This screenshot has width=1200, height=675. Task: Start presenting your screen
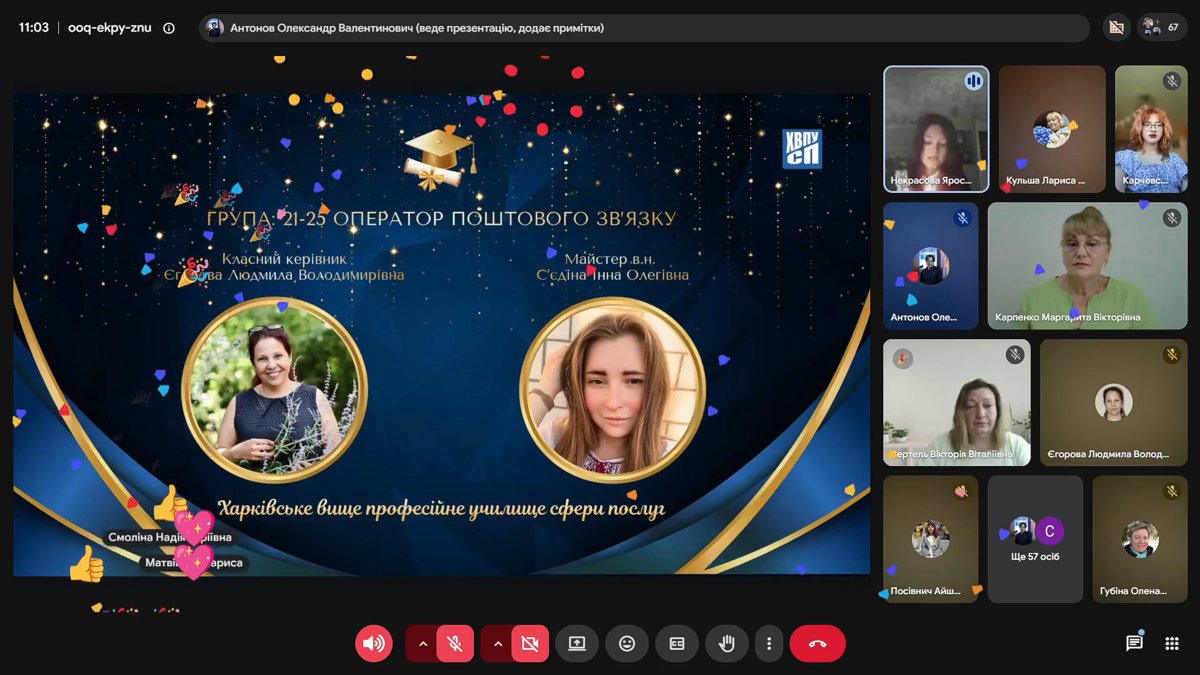577,644
